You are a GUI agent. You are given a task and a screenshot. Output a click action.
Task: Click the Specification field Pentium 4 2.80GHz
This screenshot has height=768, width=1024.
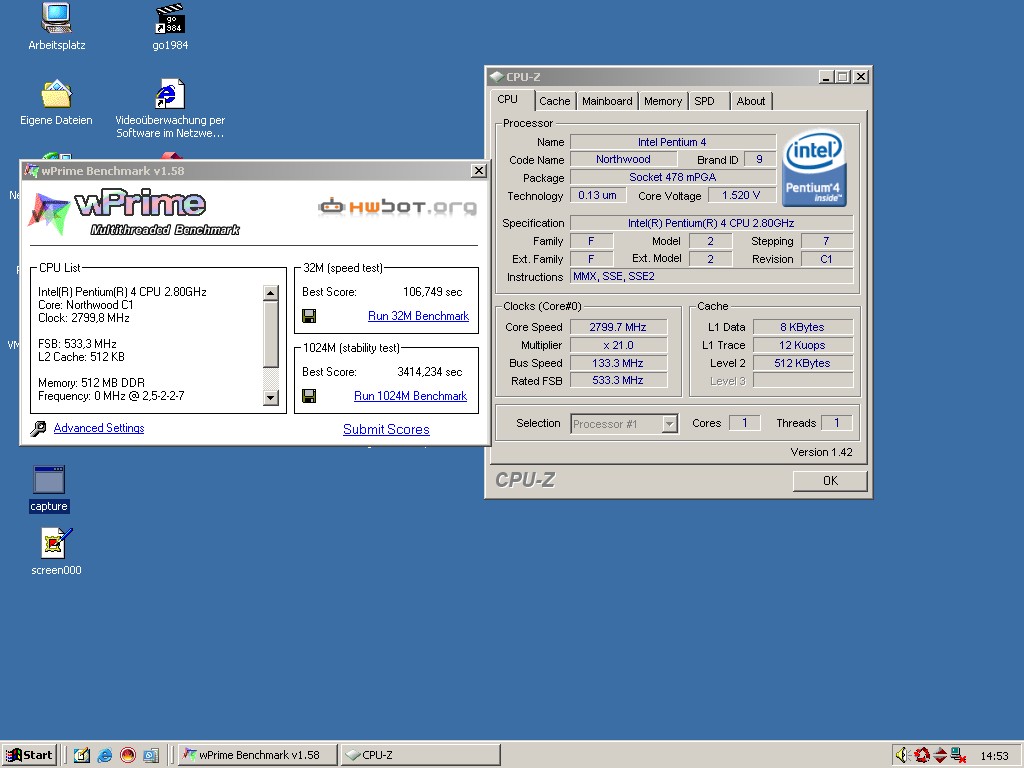pos(711,223)
